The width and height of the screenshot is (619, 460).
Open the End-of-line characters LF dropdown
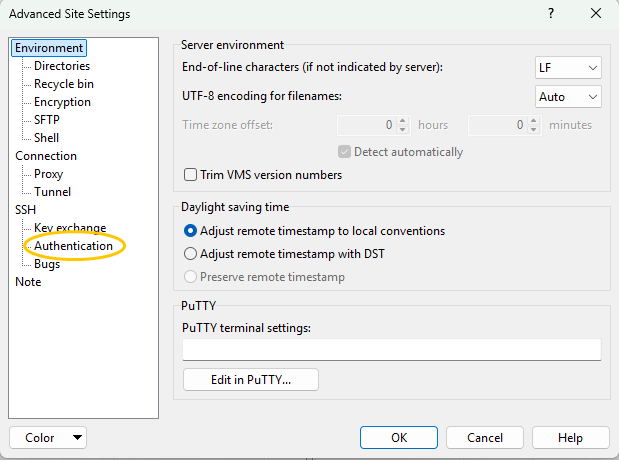pos(568,68)
